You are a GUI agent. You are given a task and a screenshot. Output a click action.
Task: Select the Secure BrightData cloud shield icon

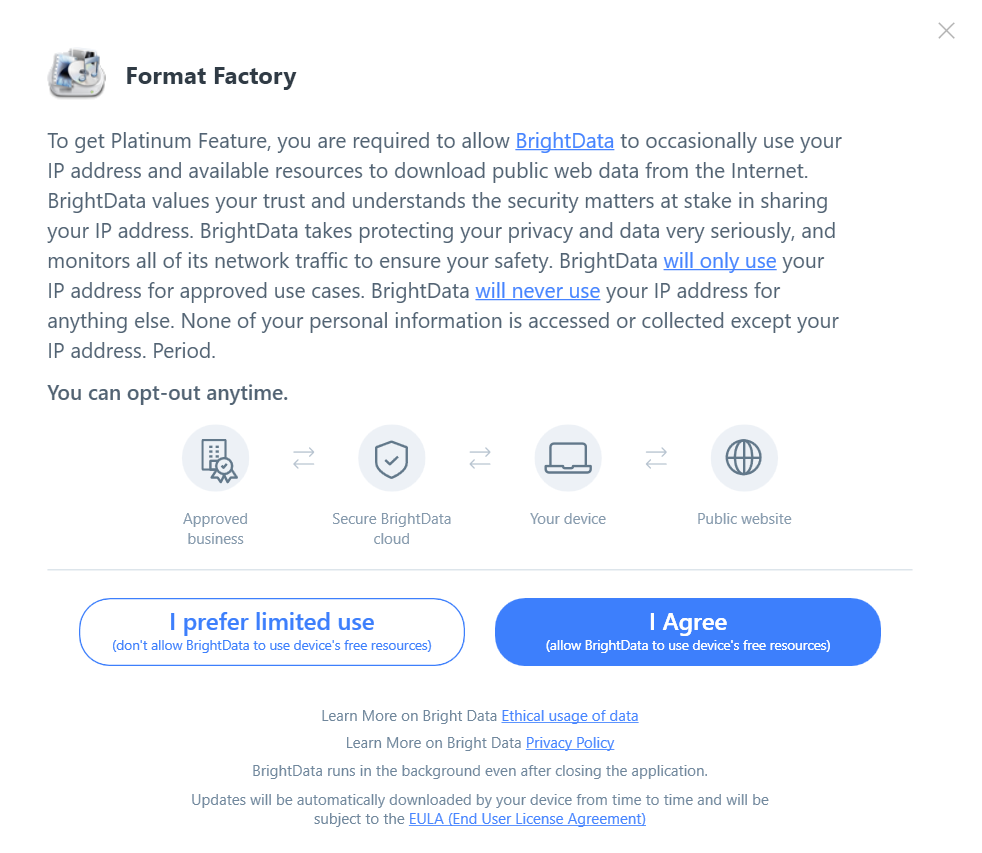coord(391,458)
